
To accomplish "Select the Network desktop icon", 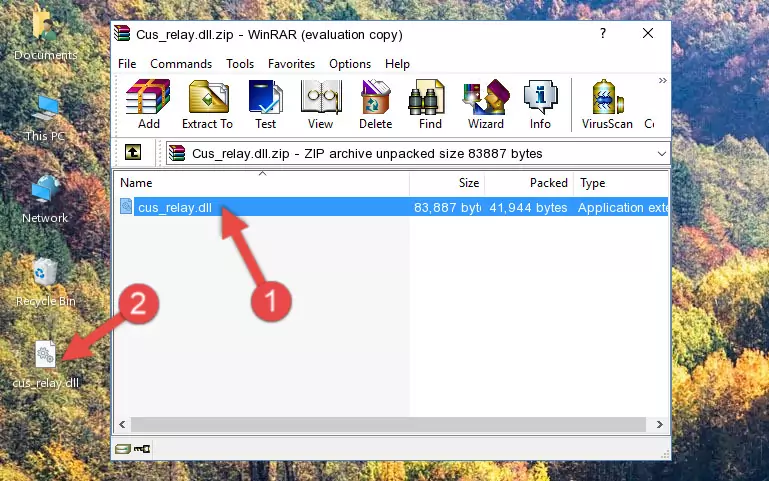I will point(45,199).
